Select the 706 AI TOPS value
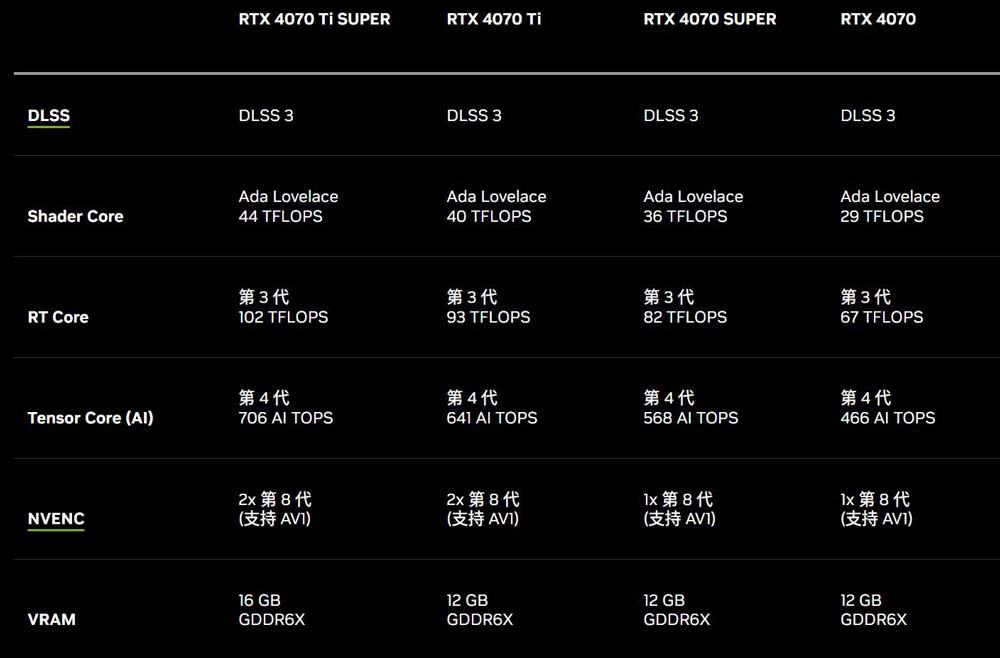Image resolution: width=1000 pixels, height=658 pixels. click(x=286, y=418)
